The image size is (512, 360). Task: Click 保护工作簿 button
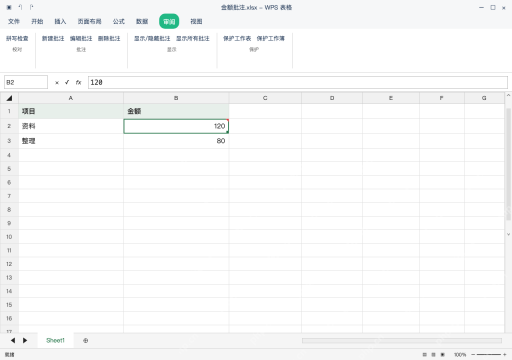click(271, 38)
